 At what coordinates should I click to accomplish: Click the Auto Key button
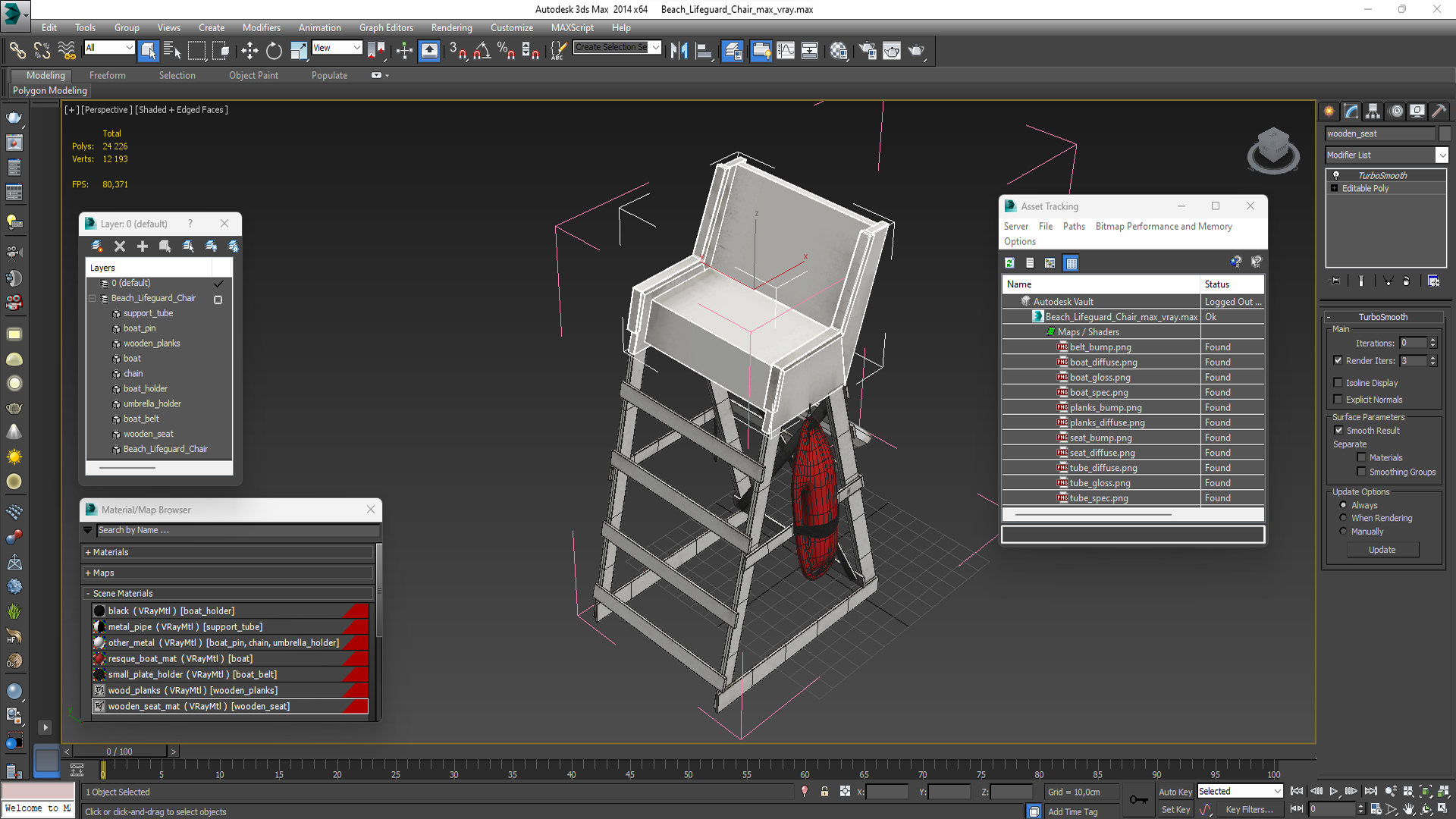click(1175, 792)
